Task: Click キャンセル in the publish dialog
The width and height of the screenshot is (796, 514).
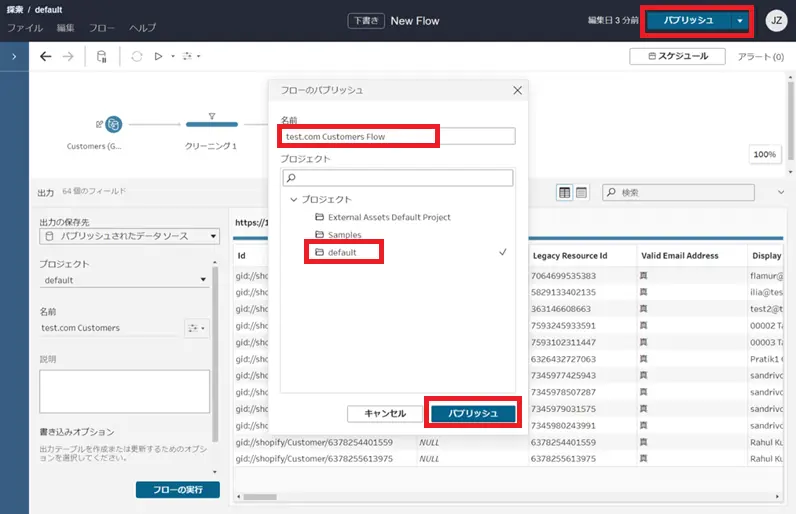Action: pyautogui.click(x=385, y=414)
